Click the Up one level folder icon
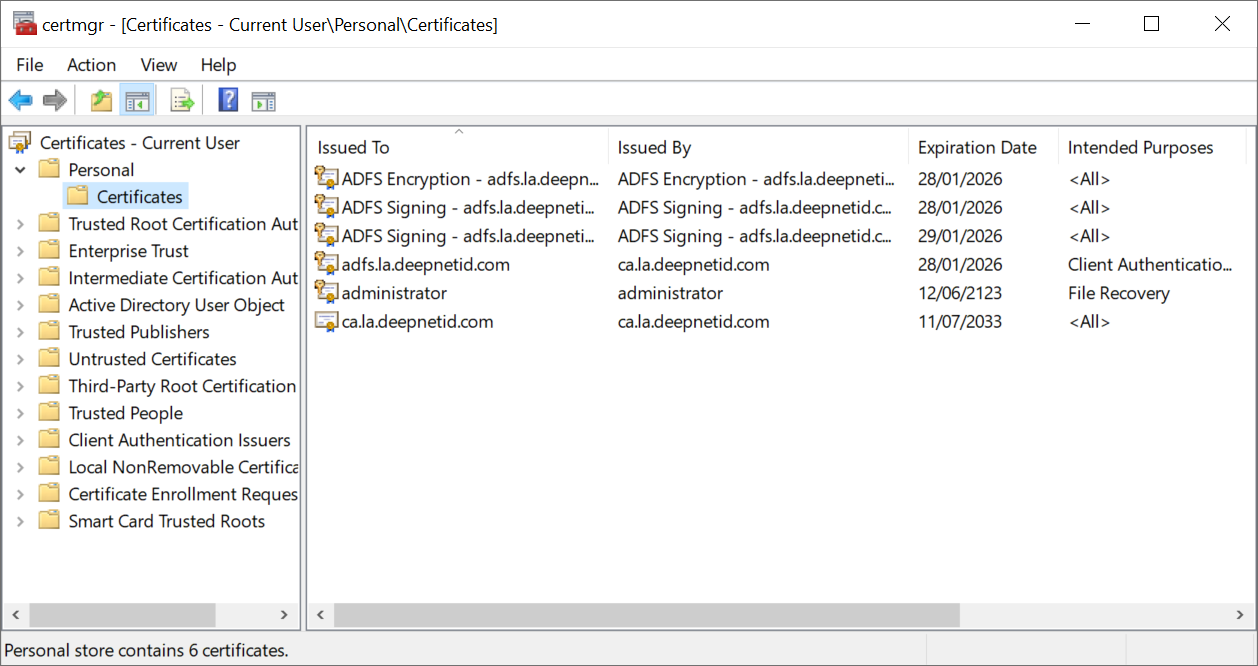 pyautogui.click(x=101, y=100)
